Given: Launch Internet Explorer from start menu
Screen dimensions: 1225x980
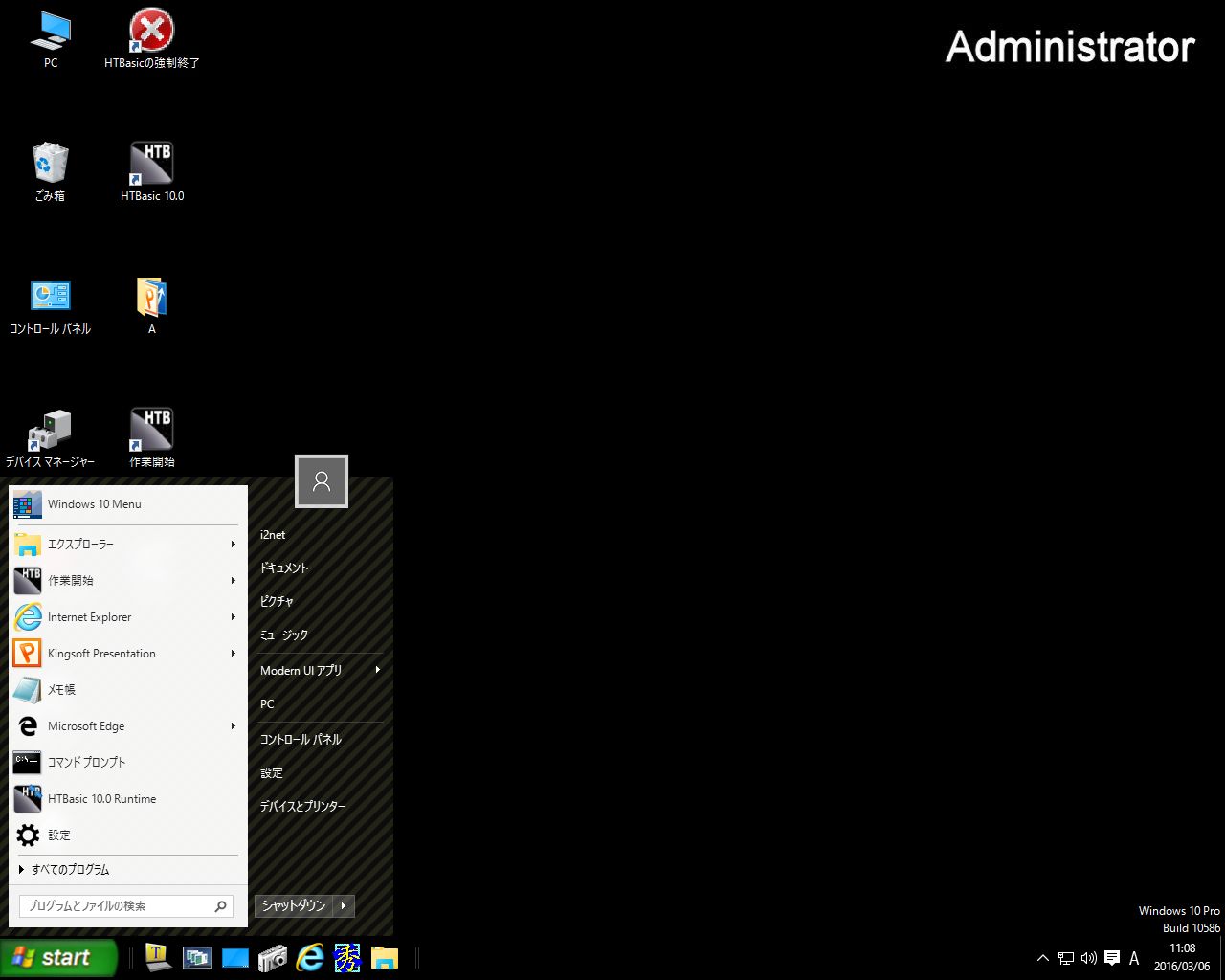Looking at the screenshot, I should [x=126, y=617].
